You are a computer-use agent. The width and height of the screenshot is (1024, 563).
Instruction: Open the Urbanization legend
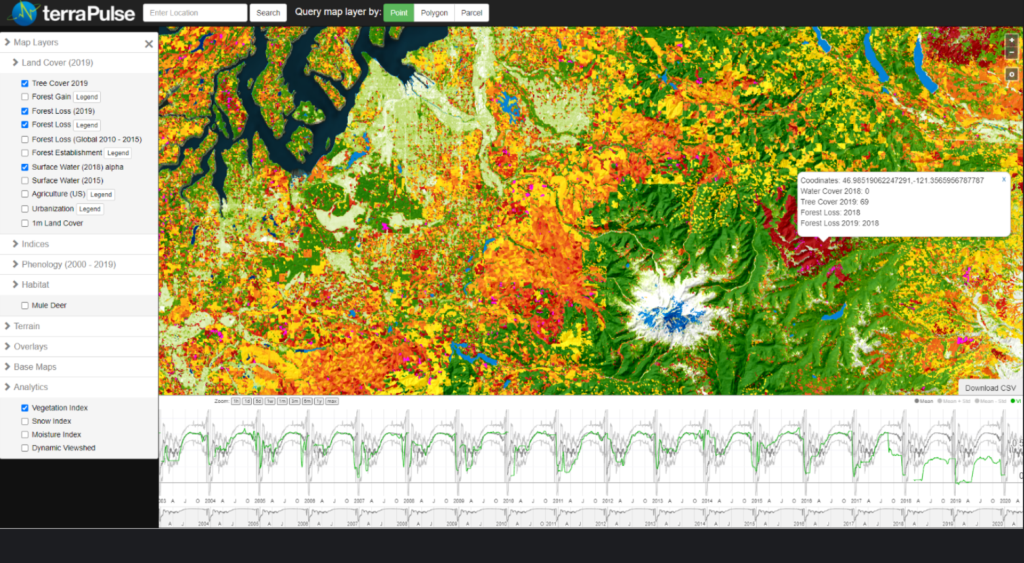[90, 208]
